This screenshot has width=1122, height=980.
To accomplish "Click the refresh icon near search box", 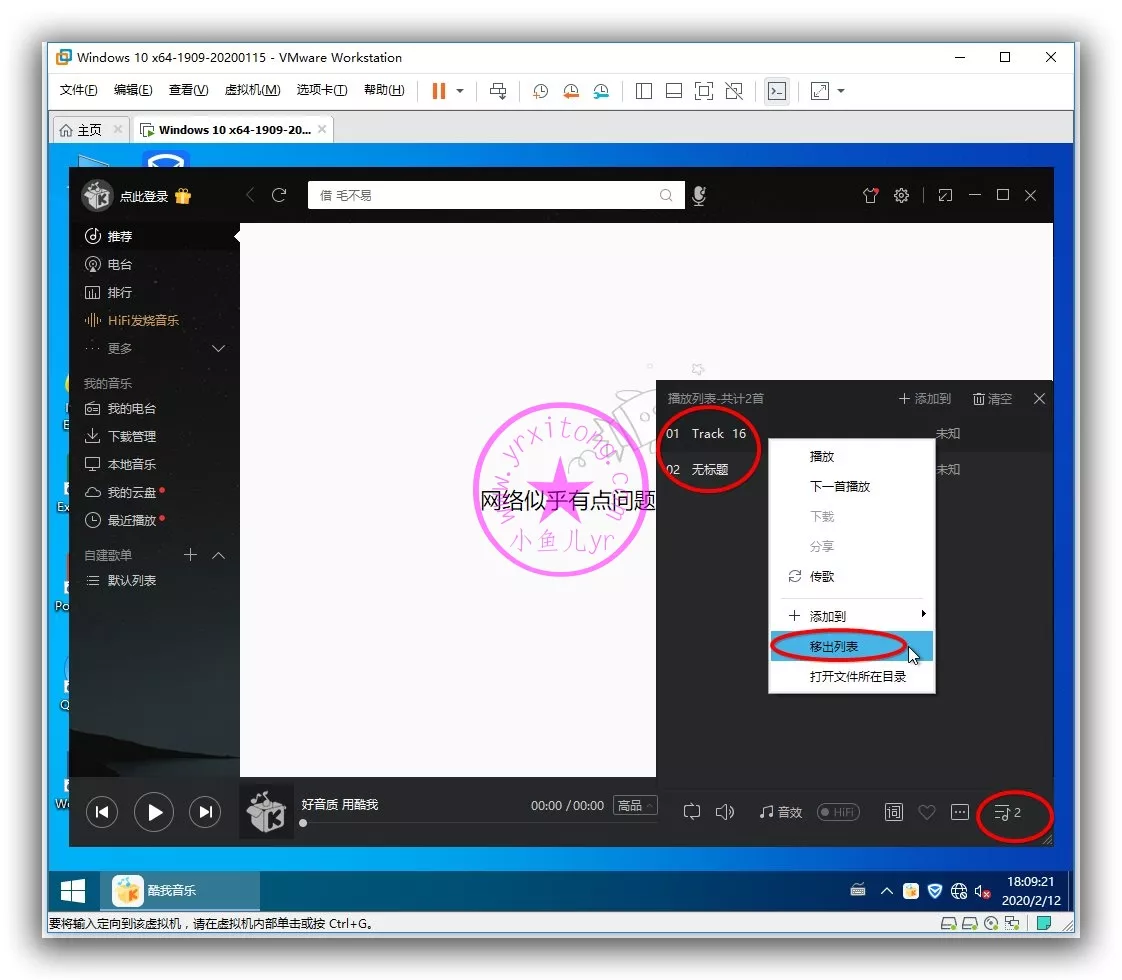I will pos(279,196).
